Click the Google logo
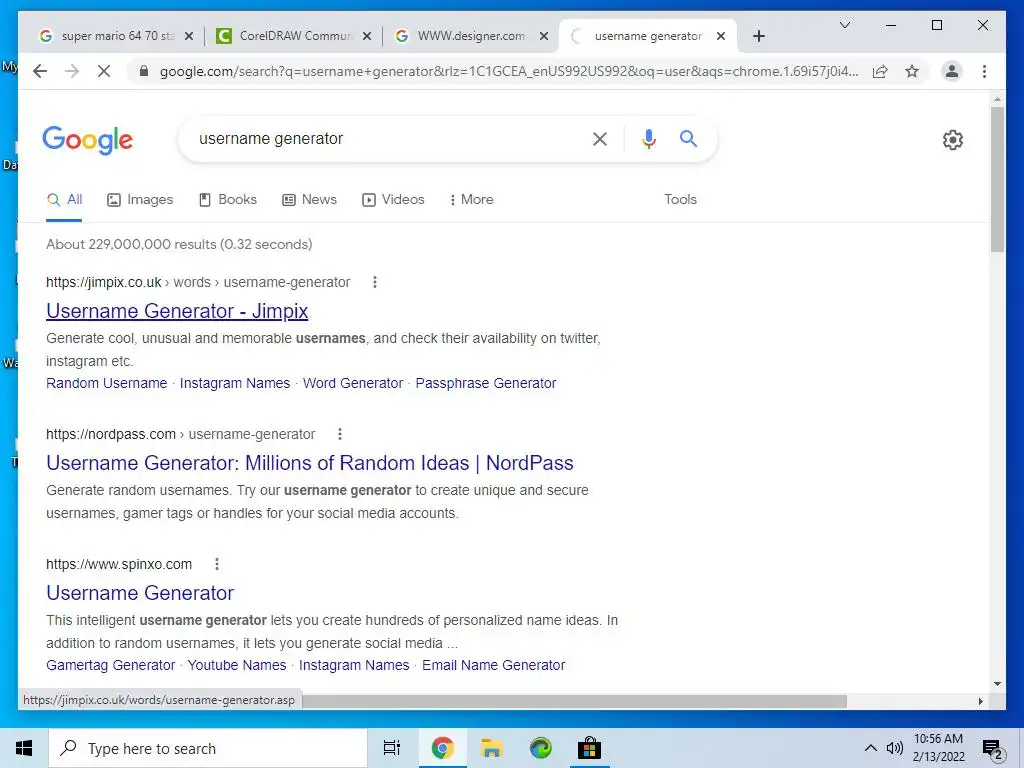Screen dimensions: 1024x768 click(x=88, y=140)
